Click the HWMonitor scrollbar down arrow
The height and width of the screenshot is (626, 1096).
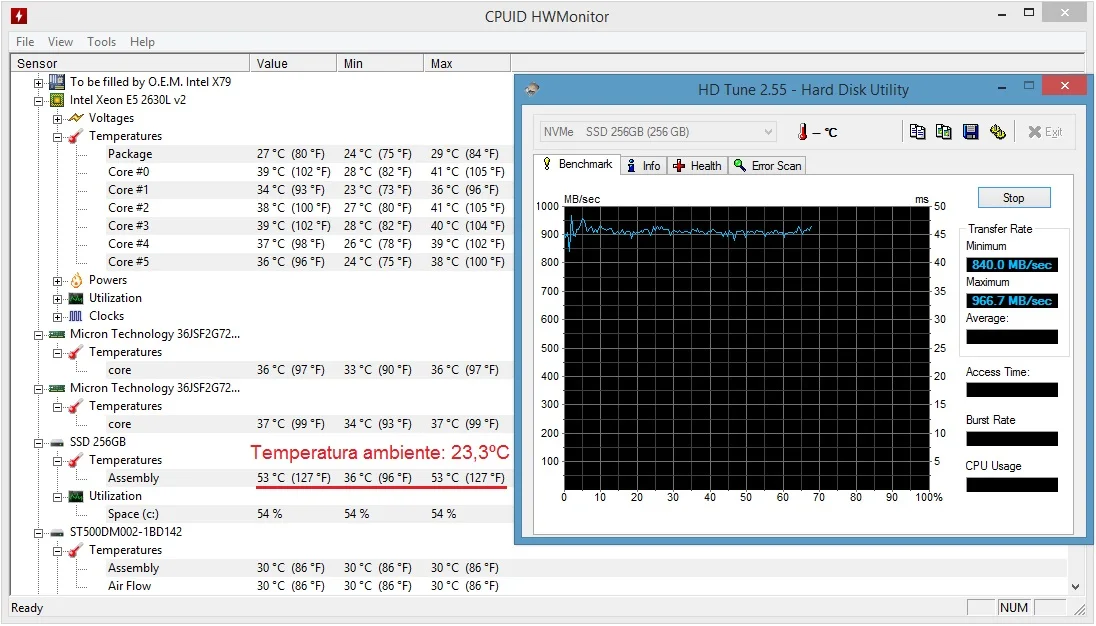[x=1075, y=587]
